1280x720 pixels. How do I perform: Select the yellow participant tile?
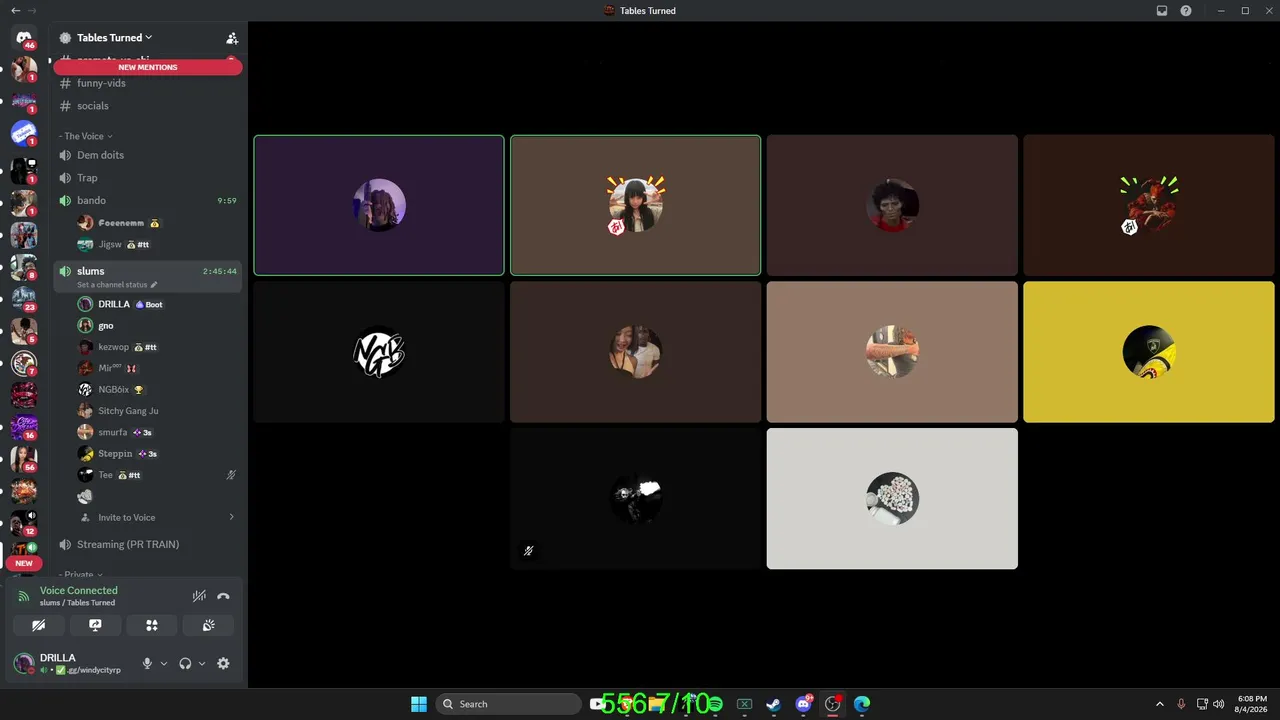pyautogui.click(x=1149, y=352)
